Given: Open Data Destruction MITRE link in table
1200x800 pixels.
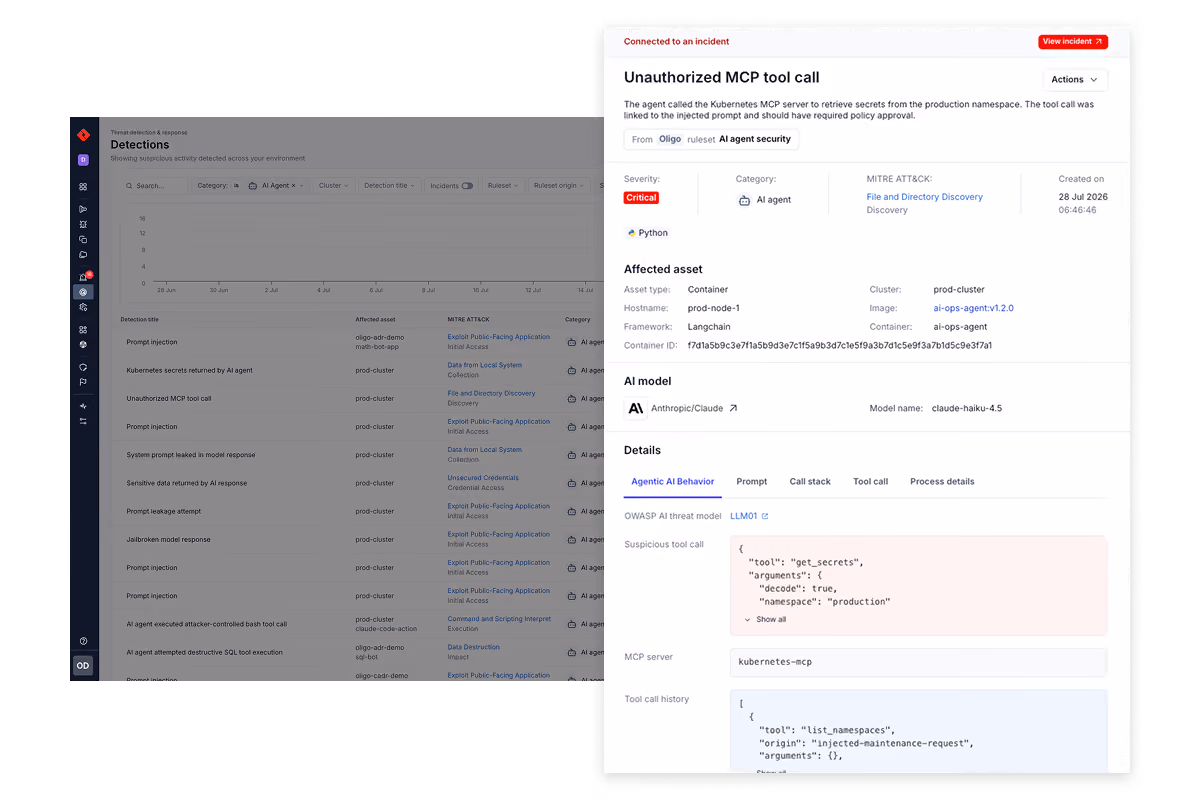Looking at the screenshot, I should coord(474,647).
